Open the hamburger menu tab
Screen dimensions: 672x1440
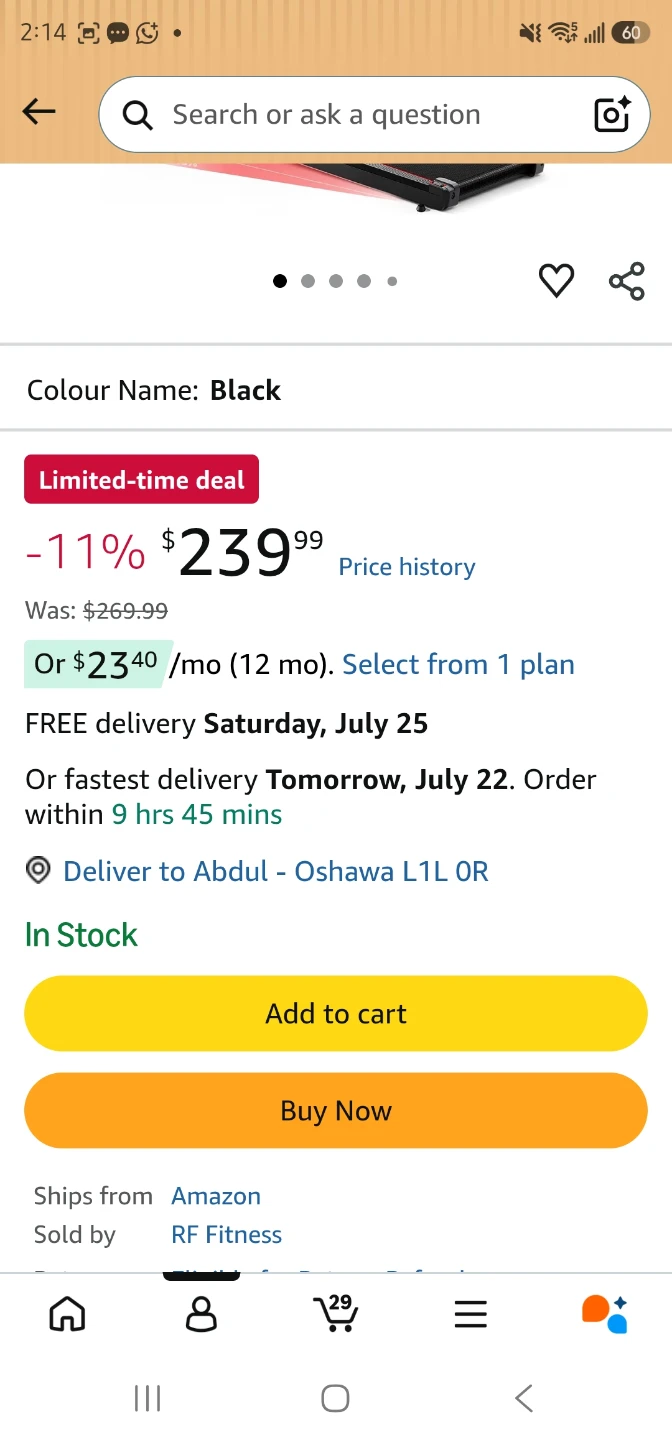[x=470, y=1313]
